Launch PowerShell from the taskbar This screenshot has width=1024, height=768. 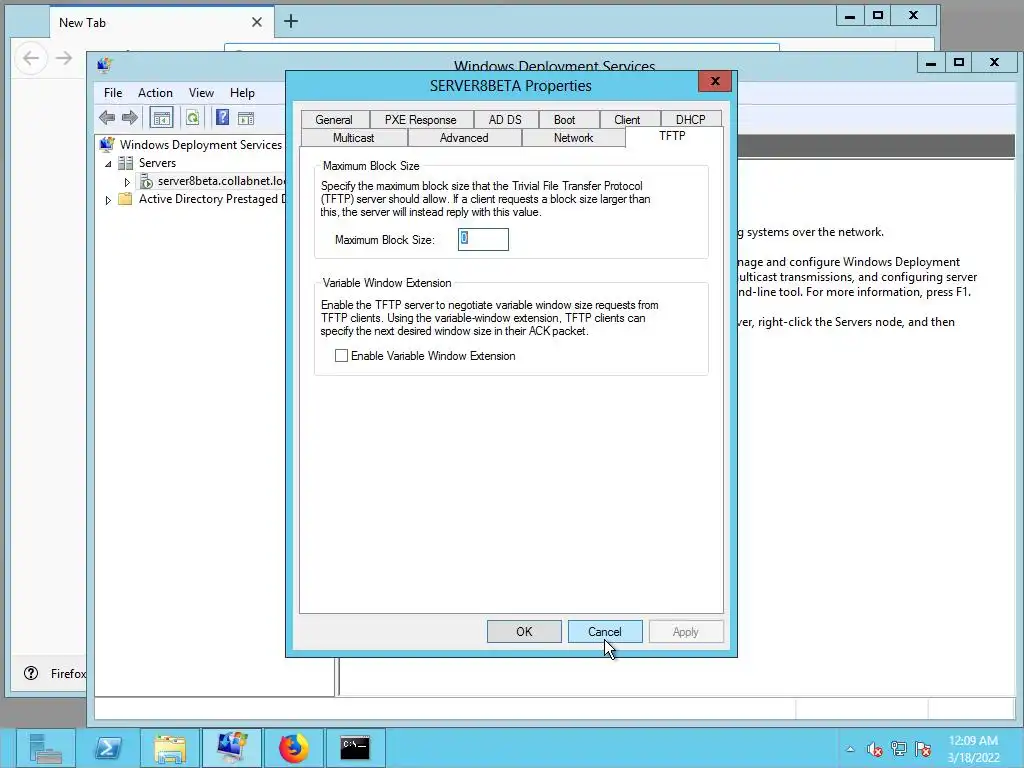coord(108,748)
